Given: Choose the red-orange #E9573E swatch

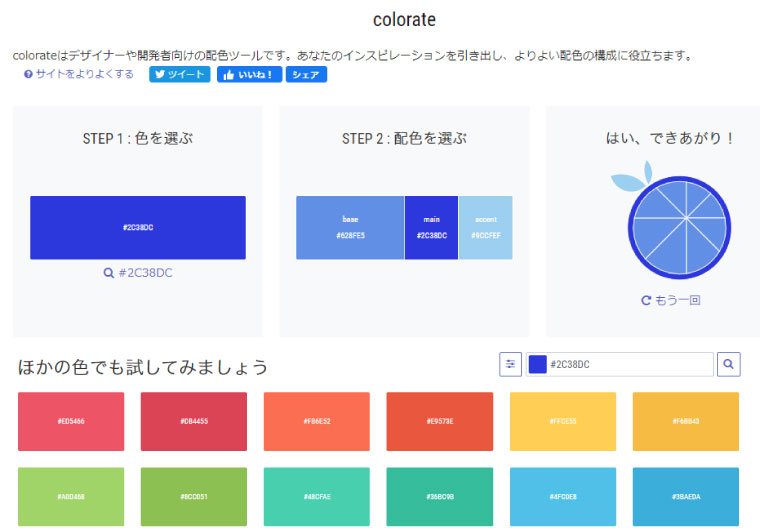Looking at the screenshot, I should click(x=440, y=421).
